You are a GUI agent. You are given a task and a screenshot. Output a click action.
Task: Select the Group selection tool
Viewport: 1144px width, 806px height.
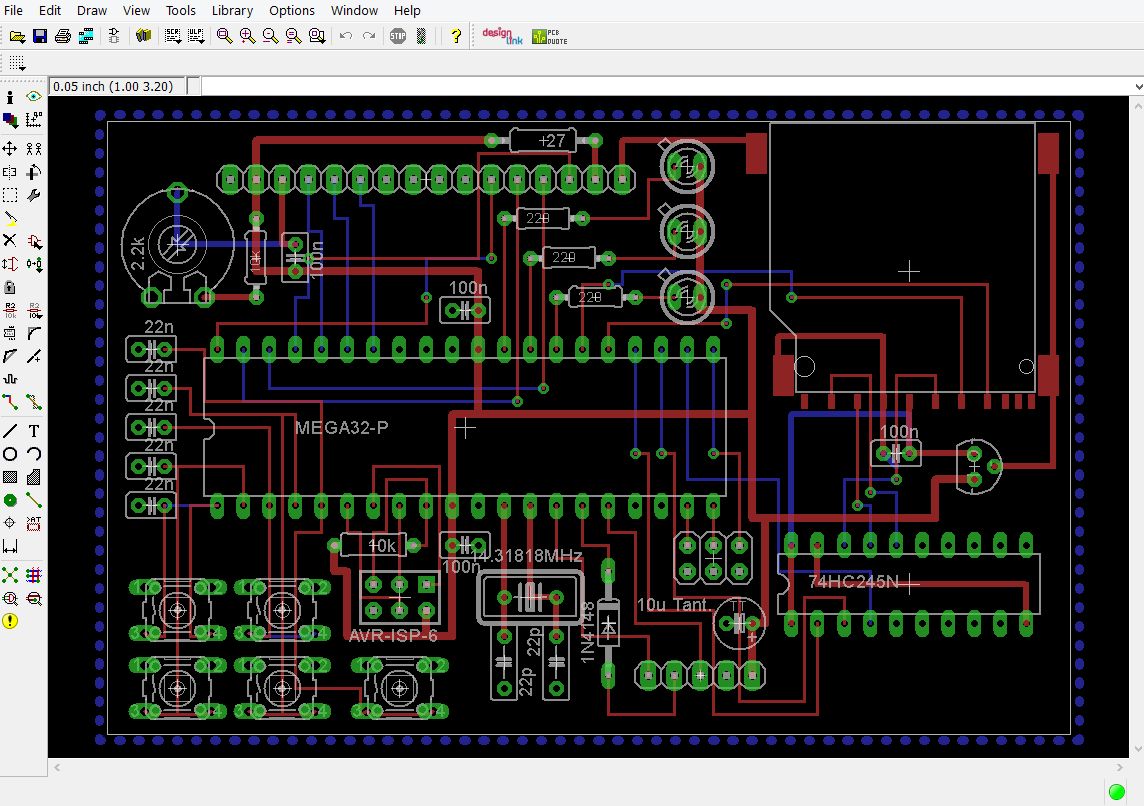(9, 195)
